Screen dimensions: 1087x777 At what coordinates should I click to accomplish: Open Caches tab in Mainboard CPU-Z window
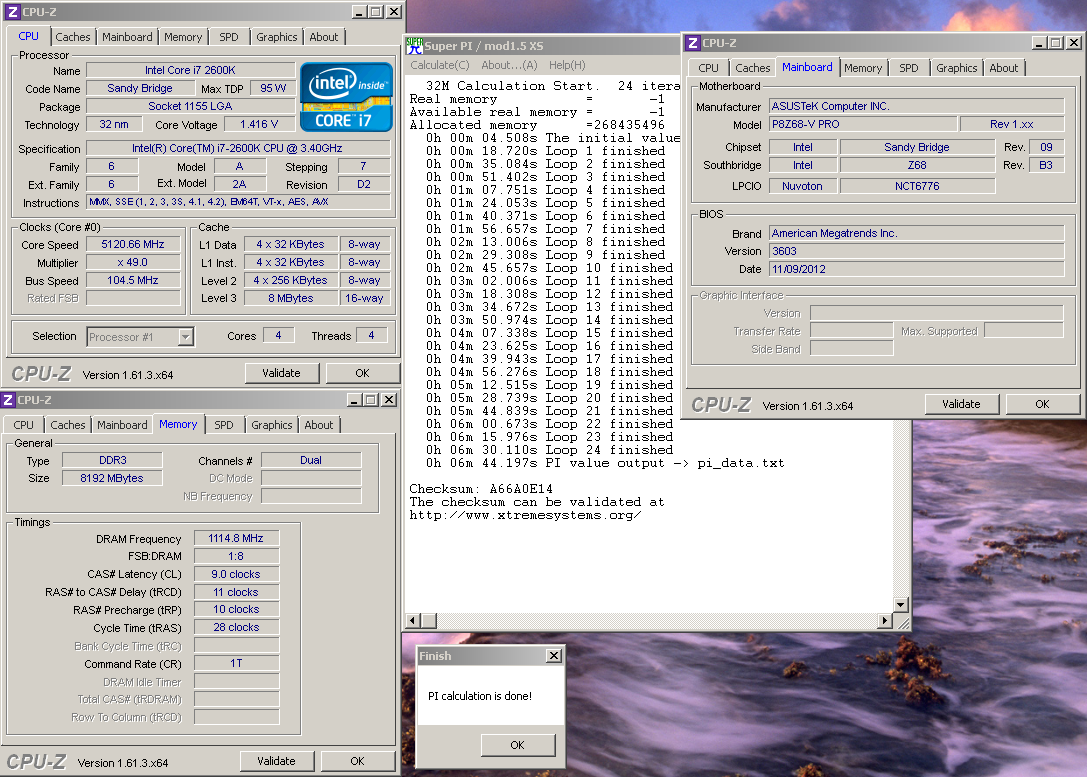[753, 68]
